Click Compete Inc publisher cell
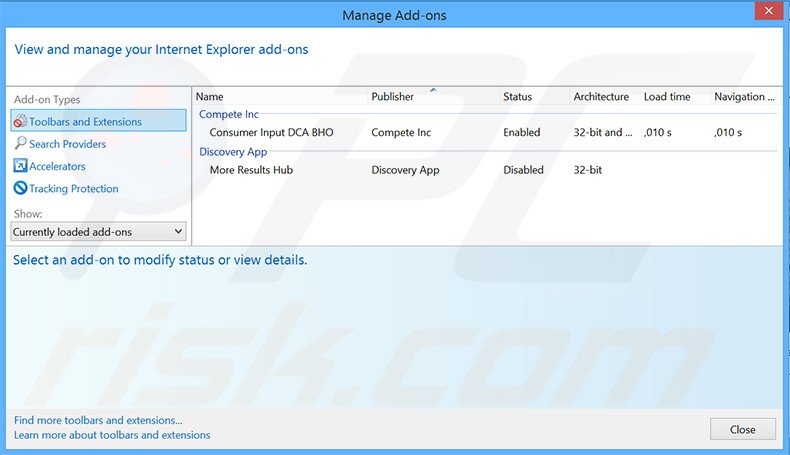 [x=401, y=133]
